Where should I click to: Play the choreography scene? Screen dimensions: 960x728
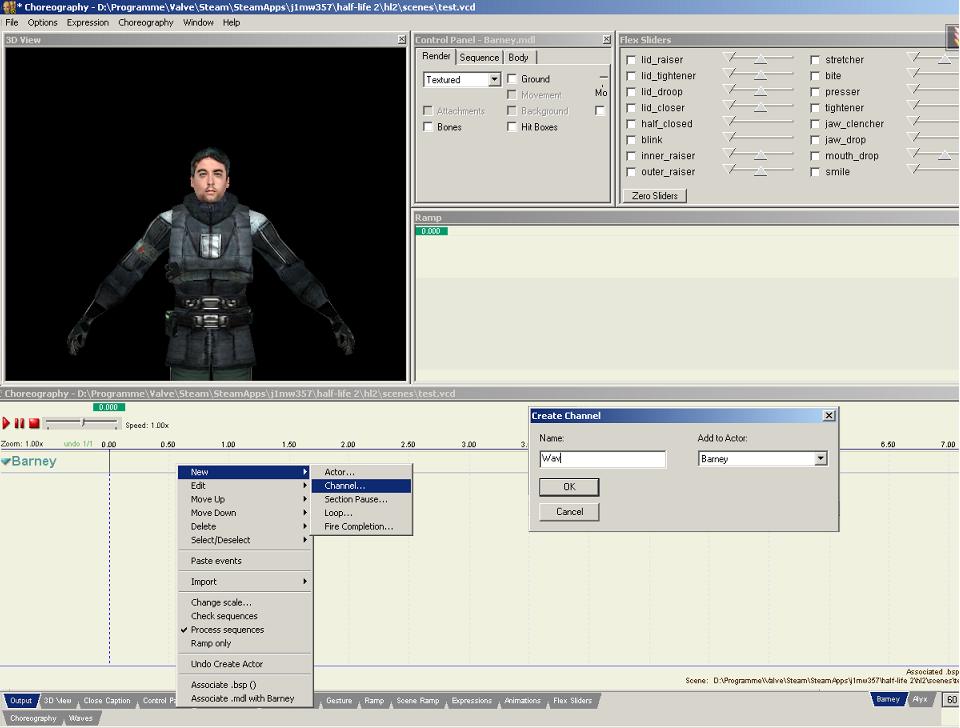6,423
